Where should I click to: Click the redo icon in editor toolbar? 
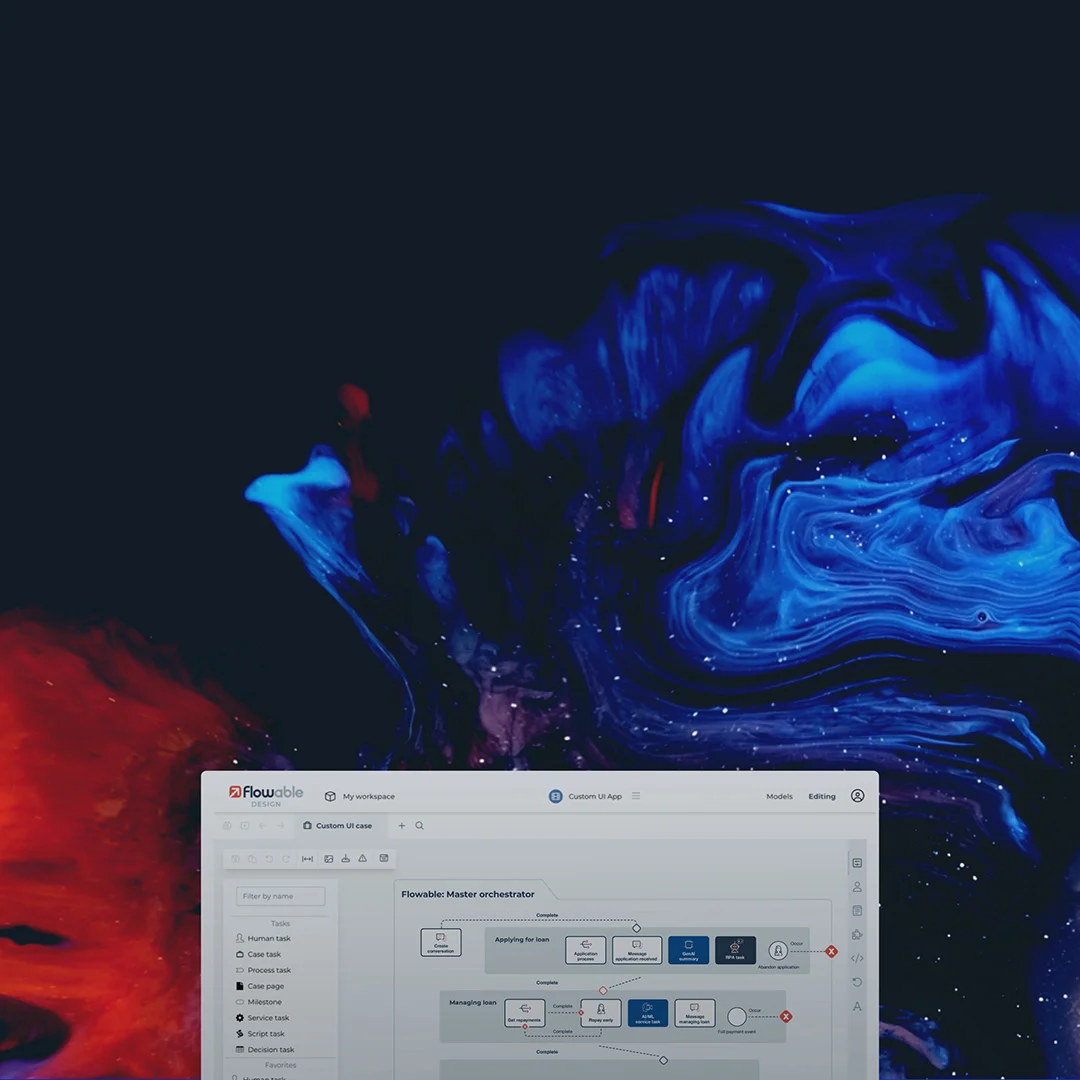click(x=286, y=859)
